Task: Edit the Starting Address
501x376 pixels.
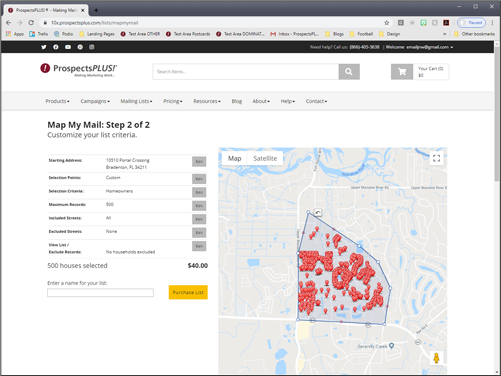Action: pos(199,162)
